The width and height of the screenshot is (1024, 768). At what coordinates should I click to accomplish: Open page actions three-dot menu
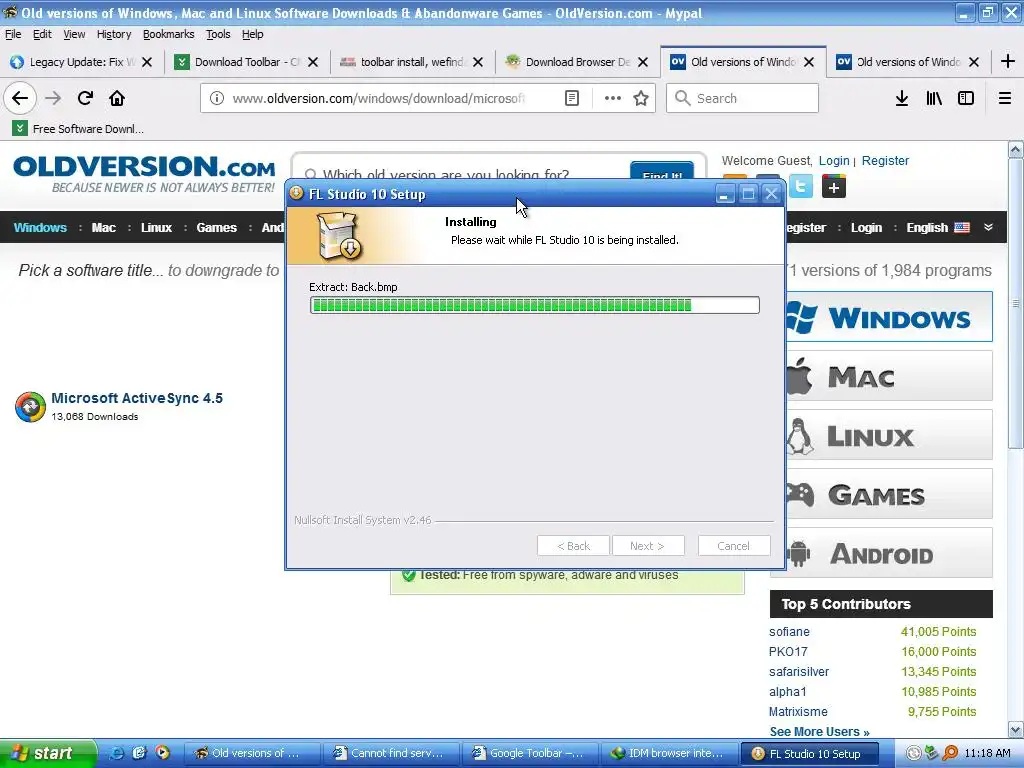coord(613,98)
